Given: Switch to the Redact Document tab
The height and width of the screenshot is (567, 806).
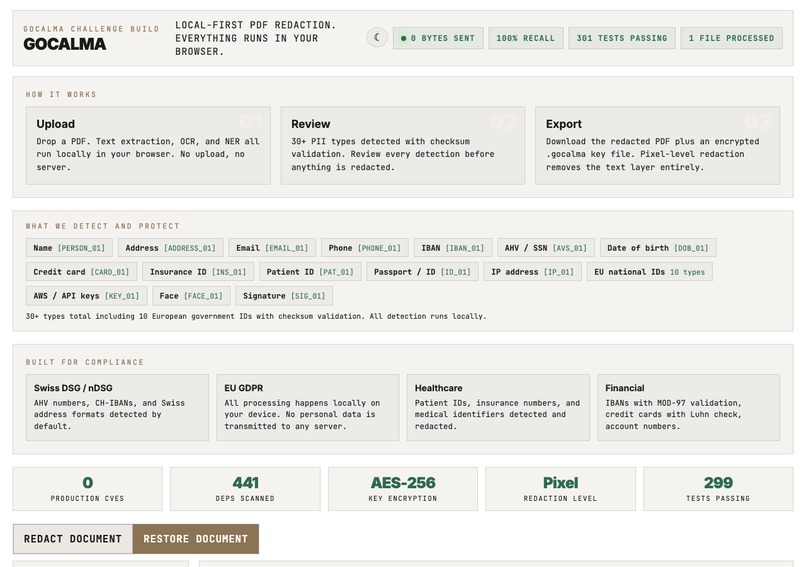Looking at the screenshot, I should click(x=73, y=539).
